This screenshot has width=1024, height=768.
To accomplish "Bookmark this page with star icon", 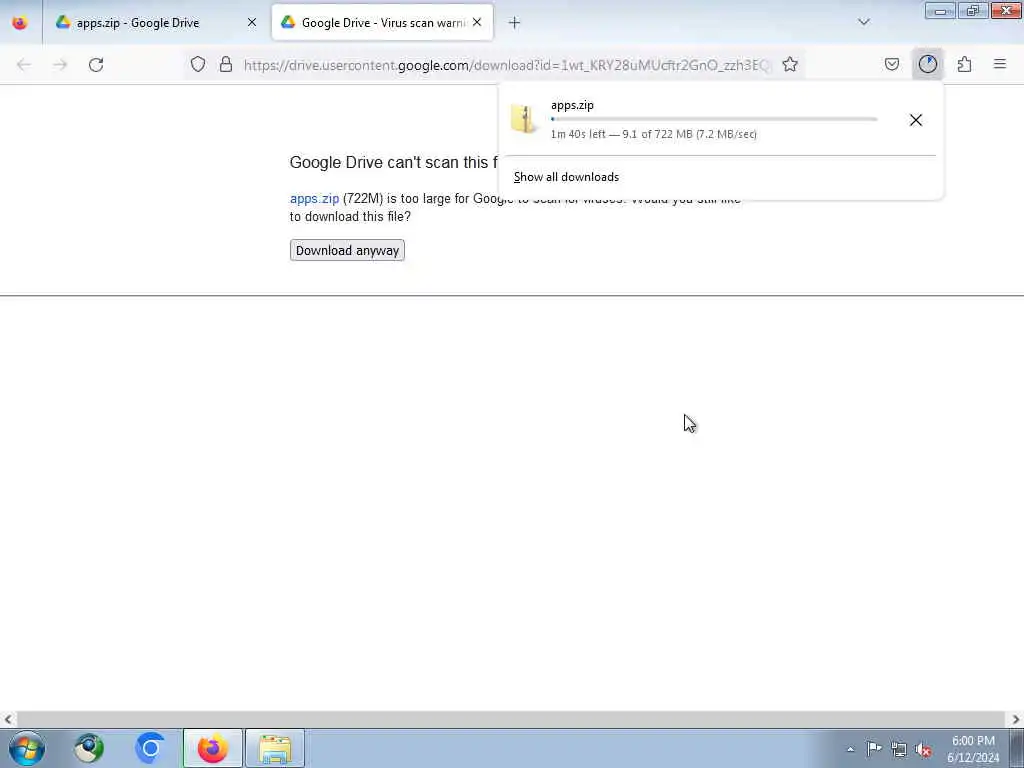I will coord(790,65).
